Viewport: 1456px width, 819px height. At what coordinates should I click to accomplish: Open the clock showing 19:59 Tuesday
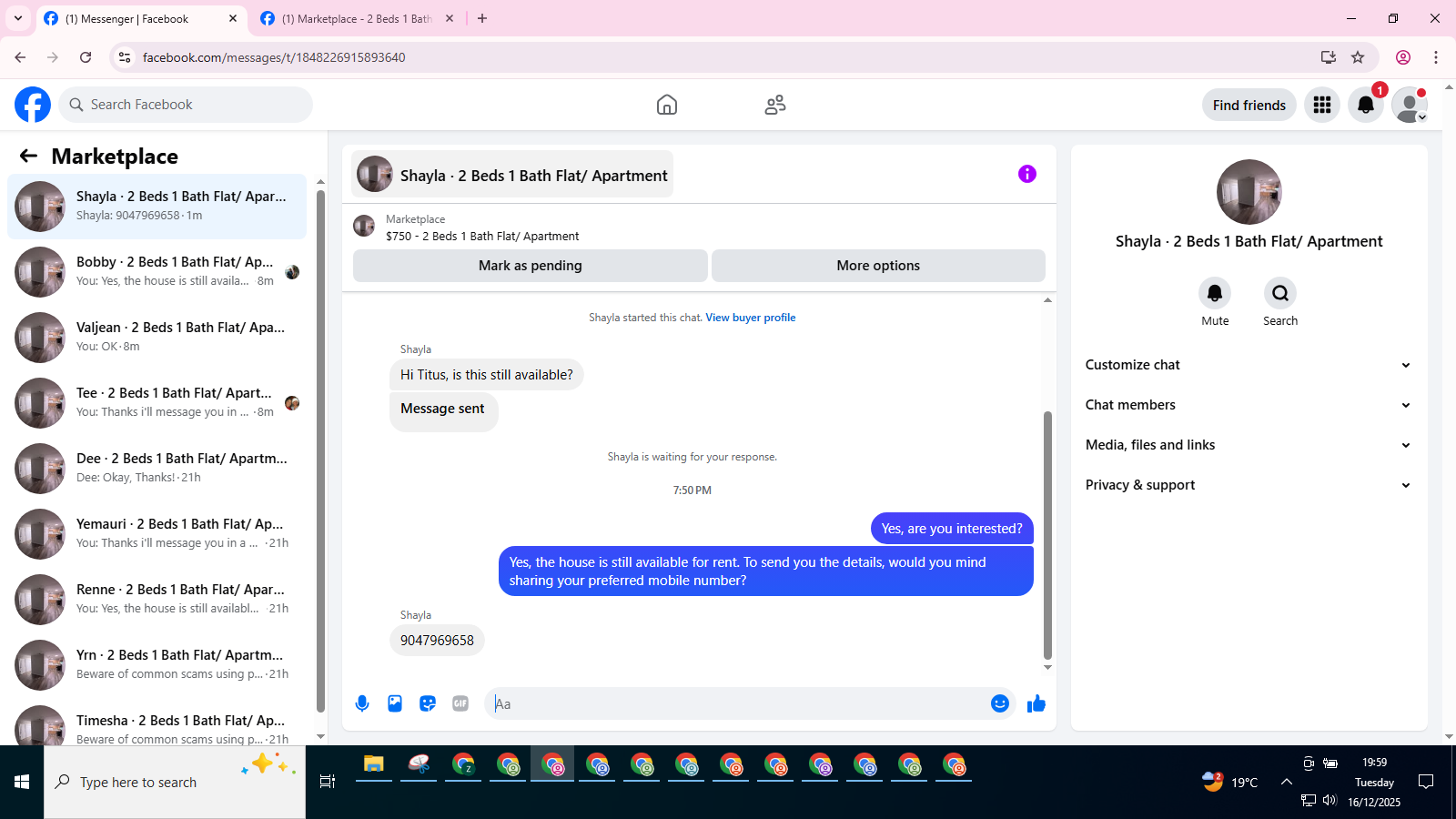1374,782
